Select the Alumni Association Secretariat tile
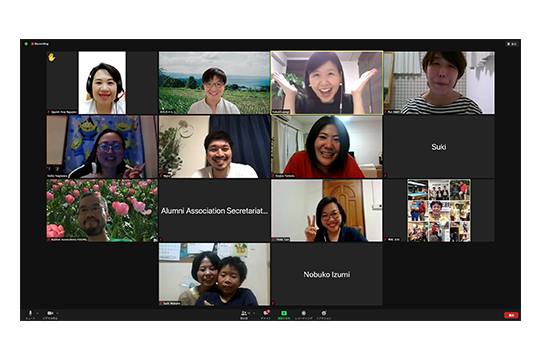The image size is (540, 360). [214, 210]
